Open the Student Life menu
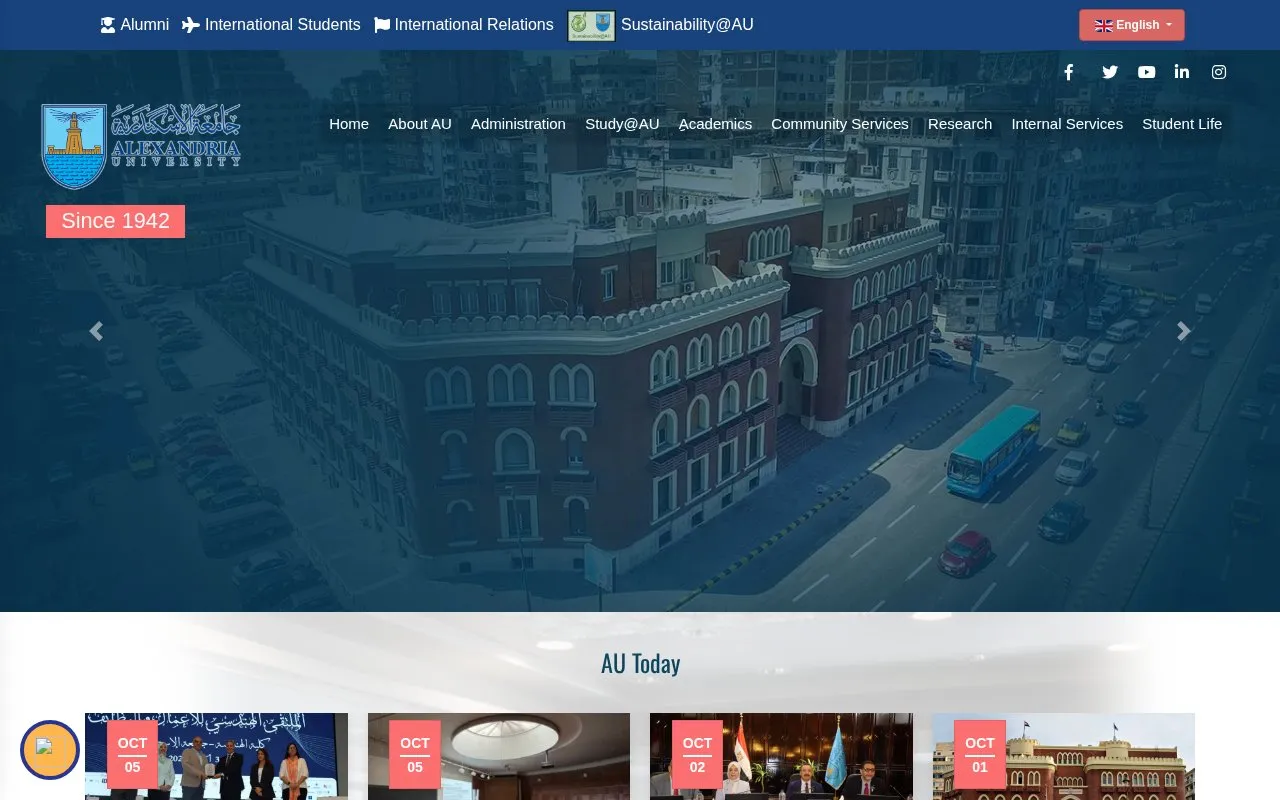1280x800 pixels. [x=1182, y=124]
